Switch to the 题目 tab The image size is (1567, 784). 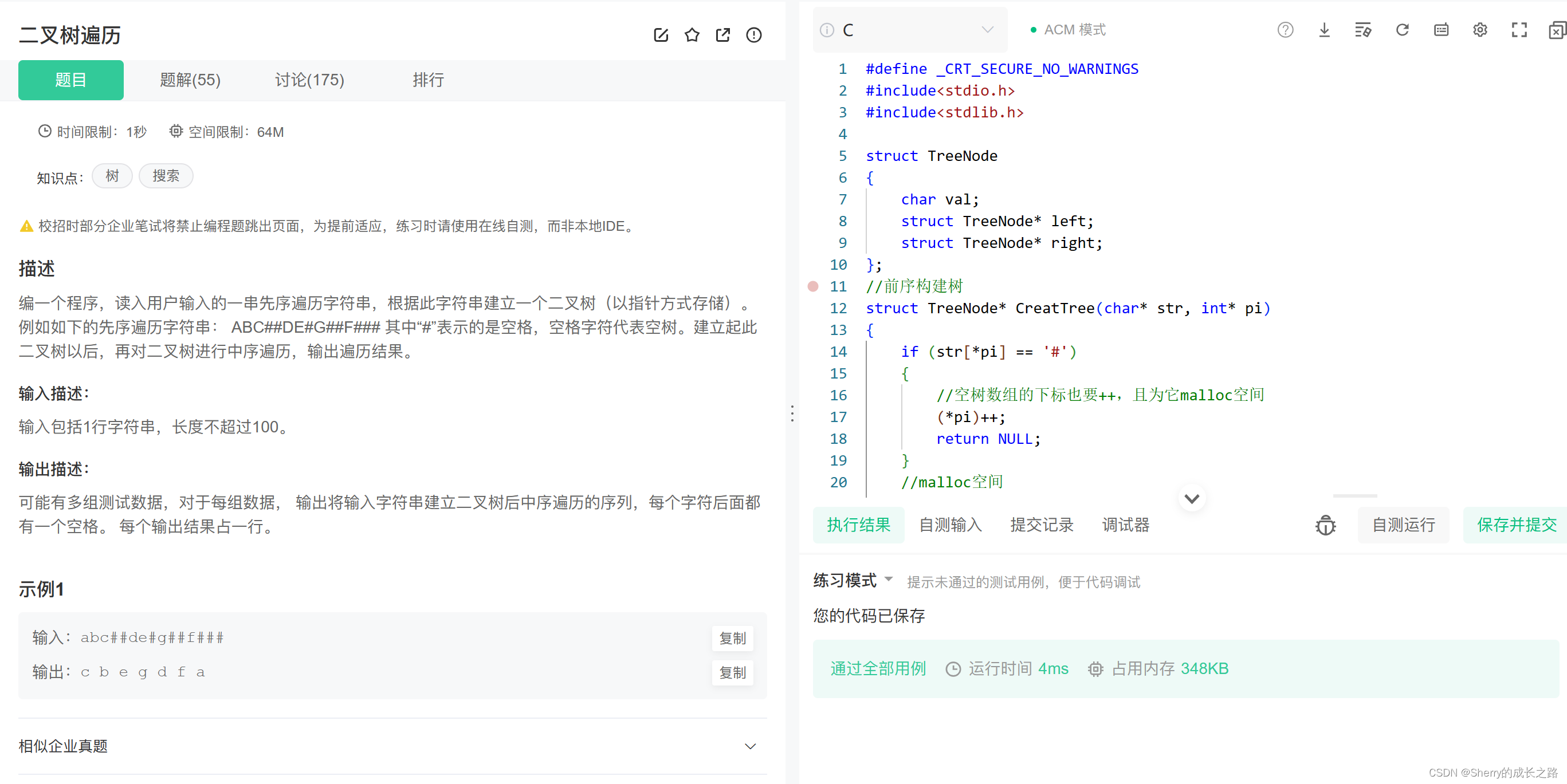tap(70, 80)
